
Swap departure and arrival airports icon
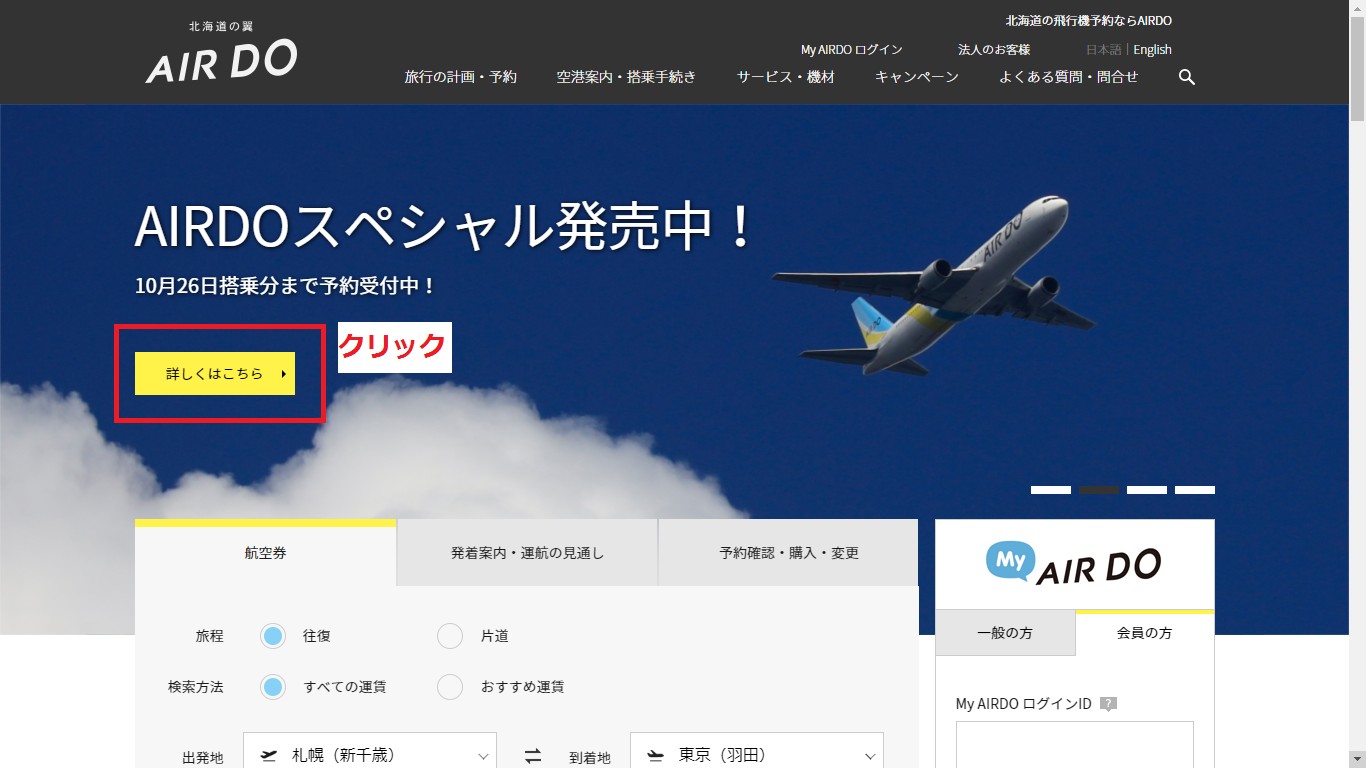point(533,756)
